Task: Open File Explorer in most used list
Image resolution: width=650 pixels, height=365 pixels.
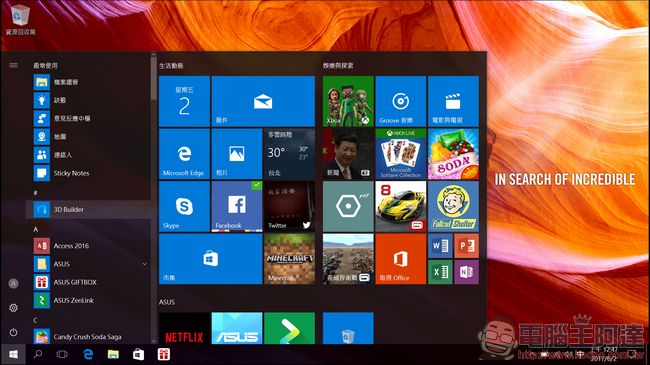Action: 89,82
